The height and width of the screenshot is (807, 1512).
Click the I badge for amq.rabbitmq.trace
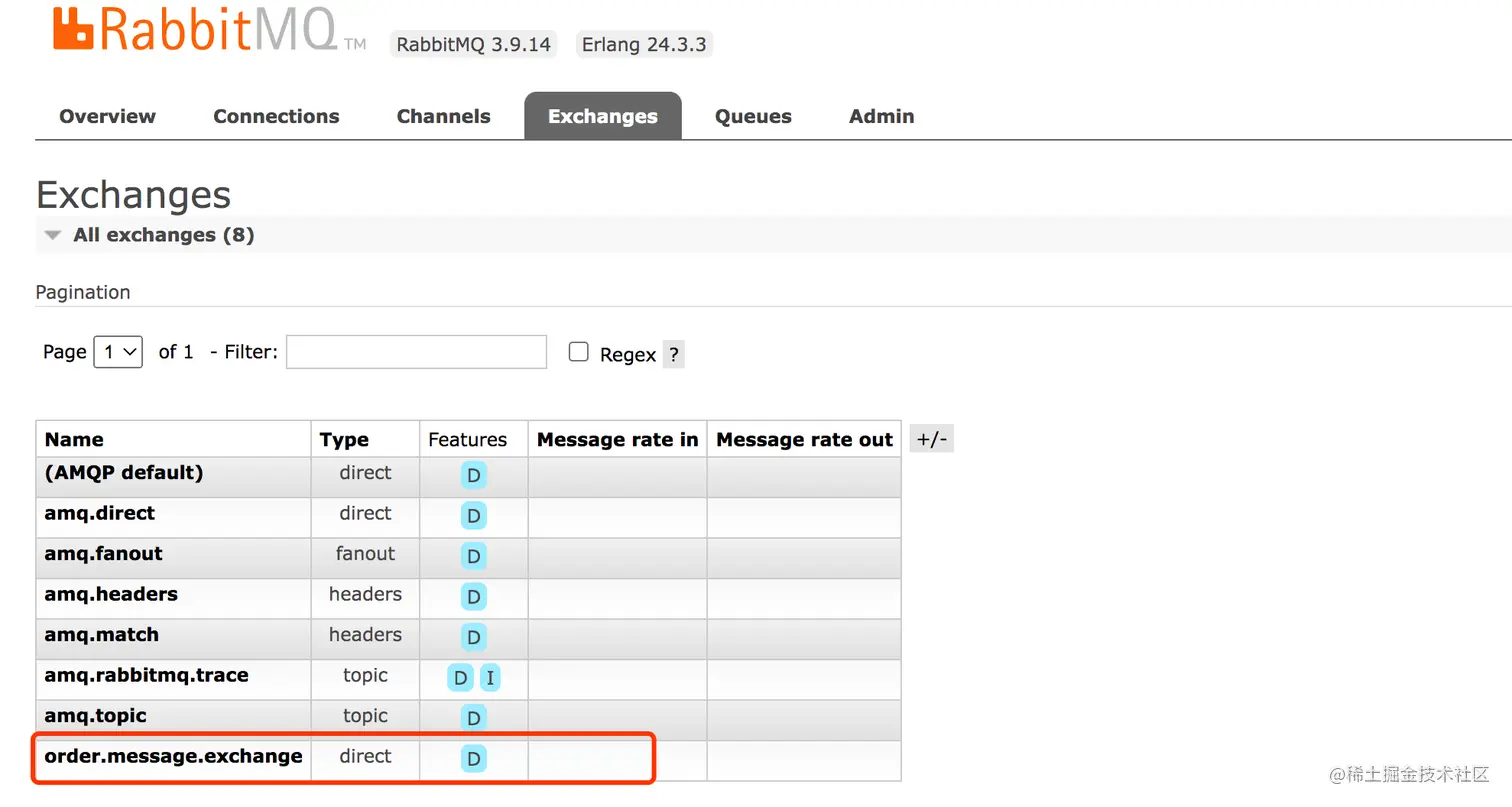[490, 678]
